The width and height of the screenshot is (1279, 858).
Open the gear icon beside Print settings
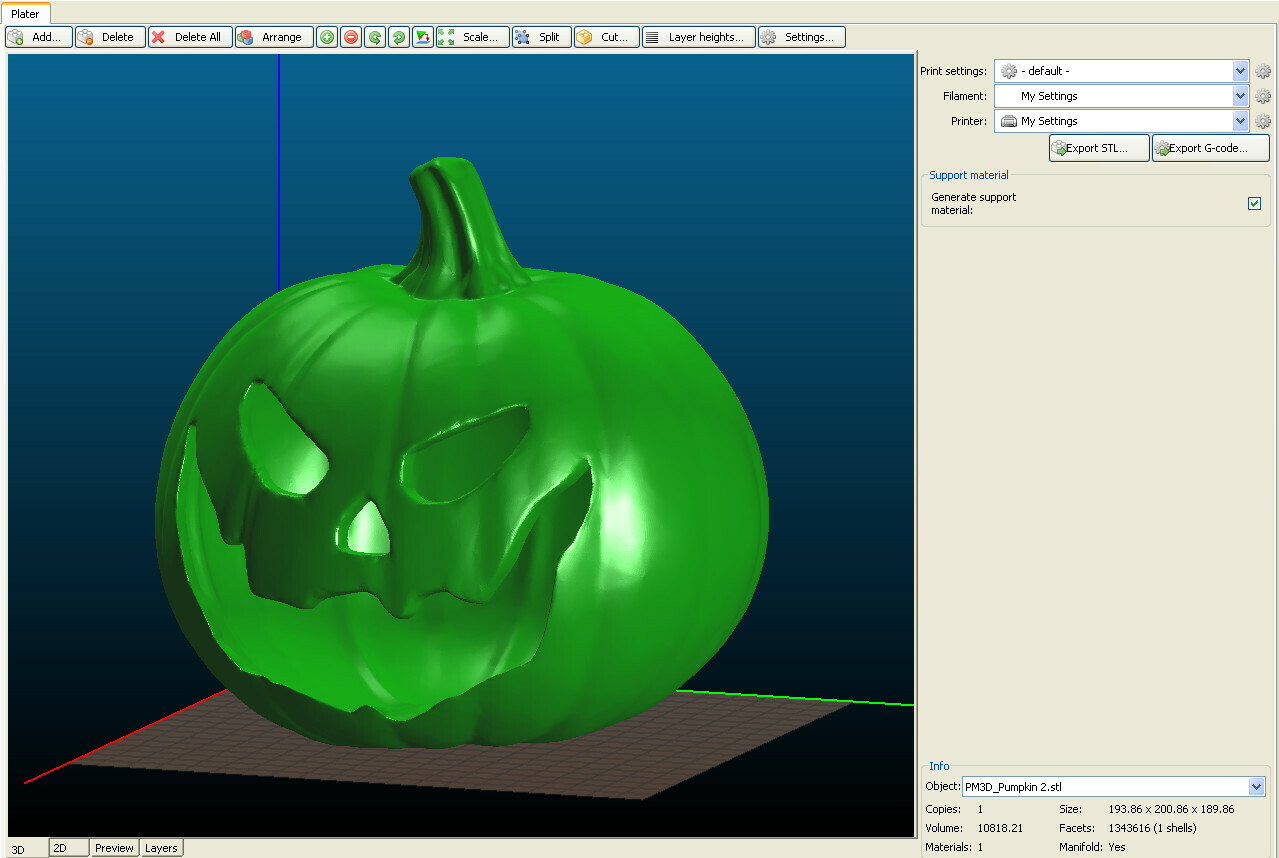1263,71
